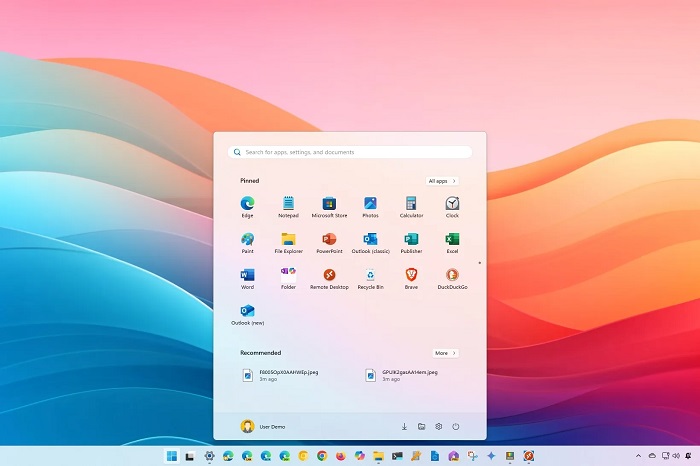Image resolution: width=700 pixels, height=466 pixels.
Task: Open volume speaker tray icon
Action: (676, 456)
